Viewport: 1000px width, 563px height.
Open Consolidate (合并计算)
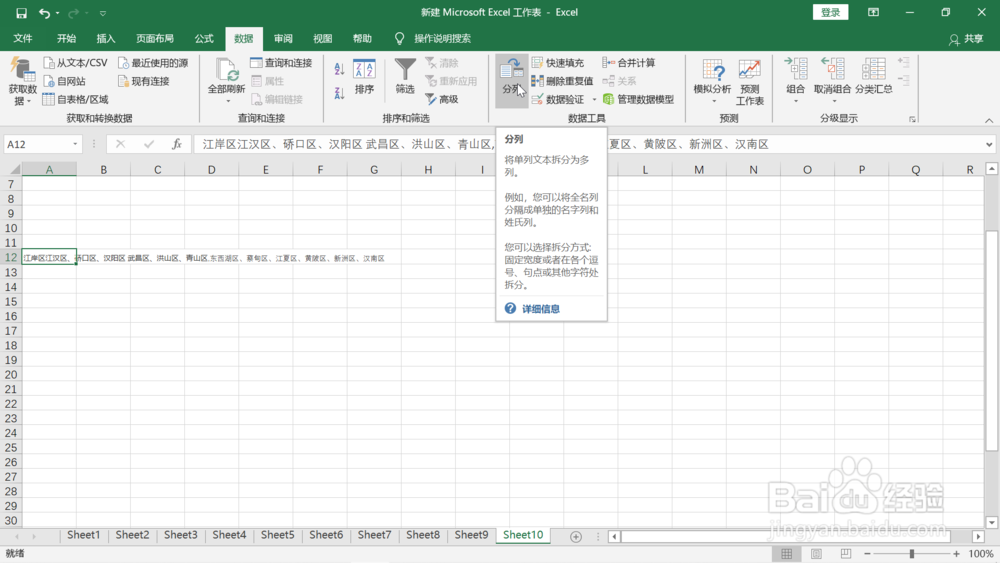point(629,62)
